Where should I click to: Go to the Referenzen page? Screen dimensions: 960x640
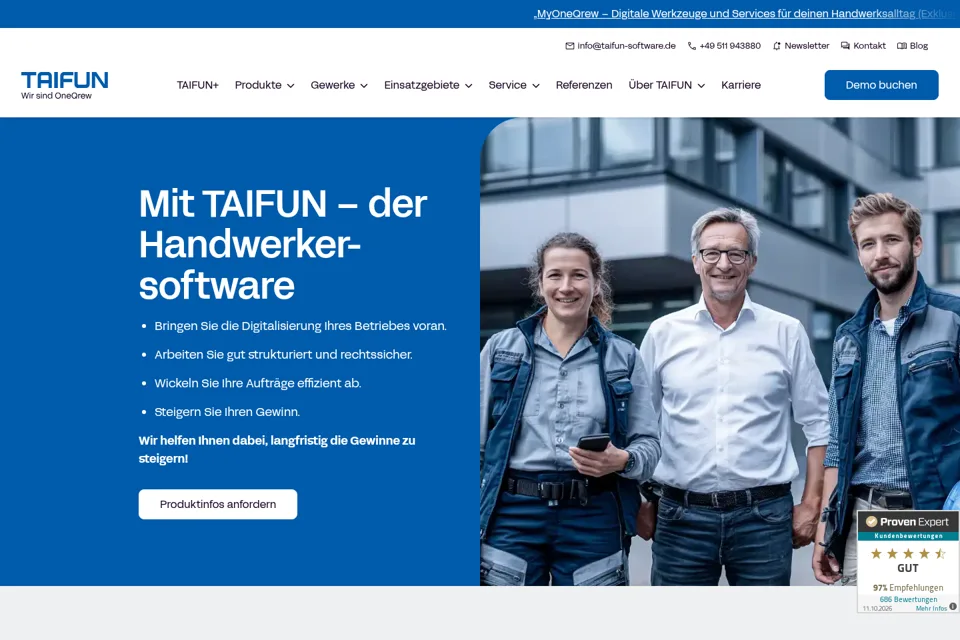tap(584, 85)
